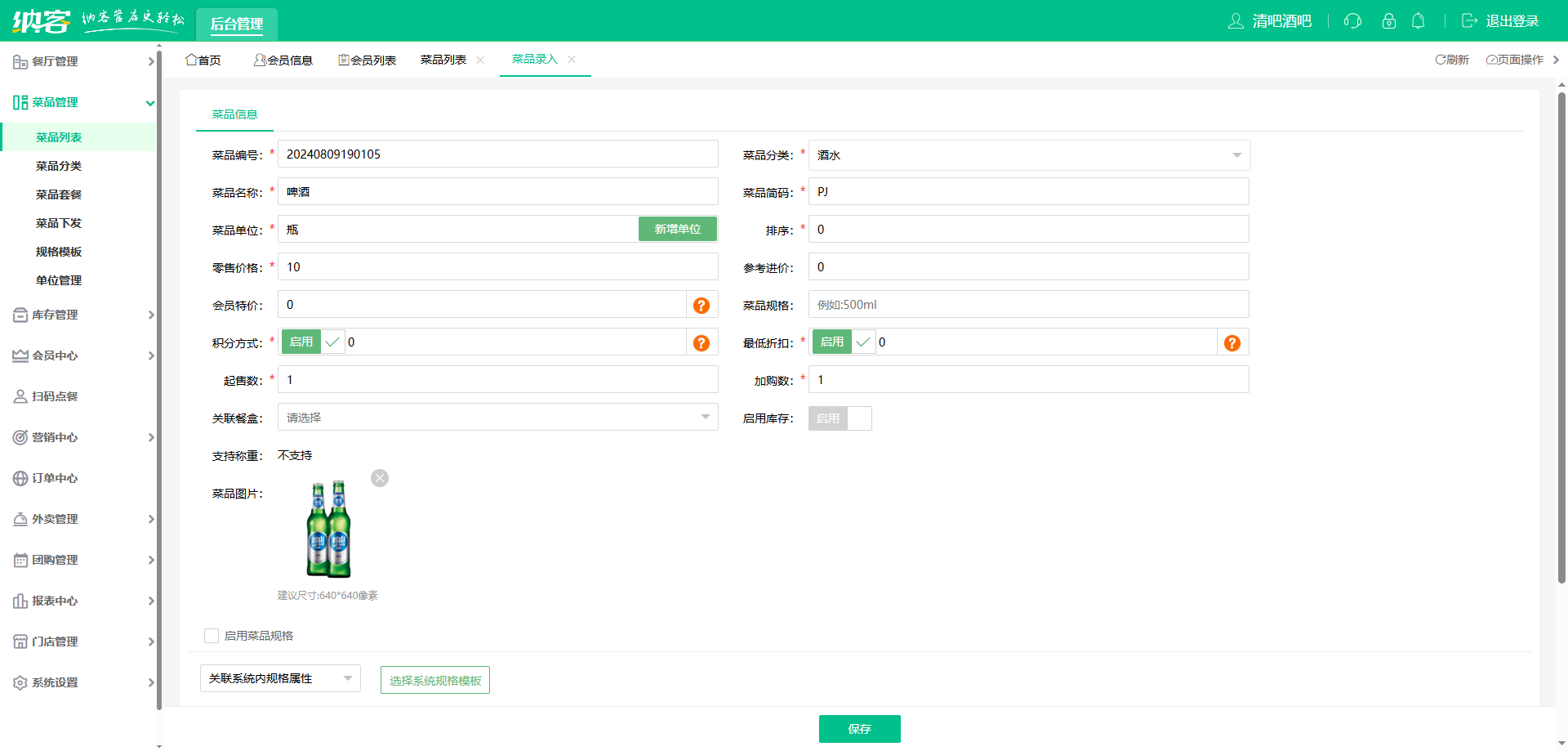This screenshot has height=751, width=1568.
Task: Click the 零售价格 input field
Action: point(497,267)
